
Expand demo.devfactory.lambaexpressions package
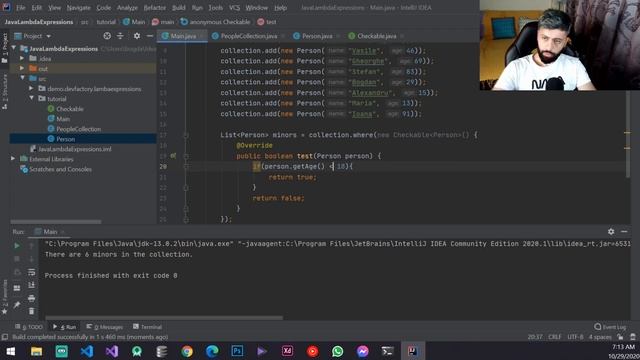31,88
